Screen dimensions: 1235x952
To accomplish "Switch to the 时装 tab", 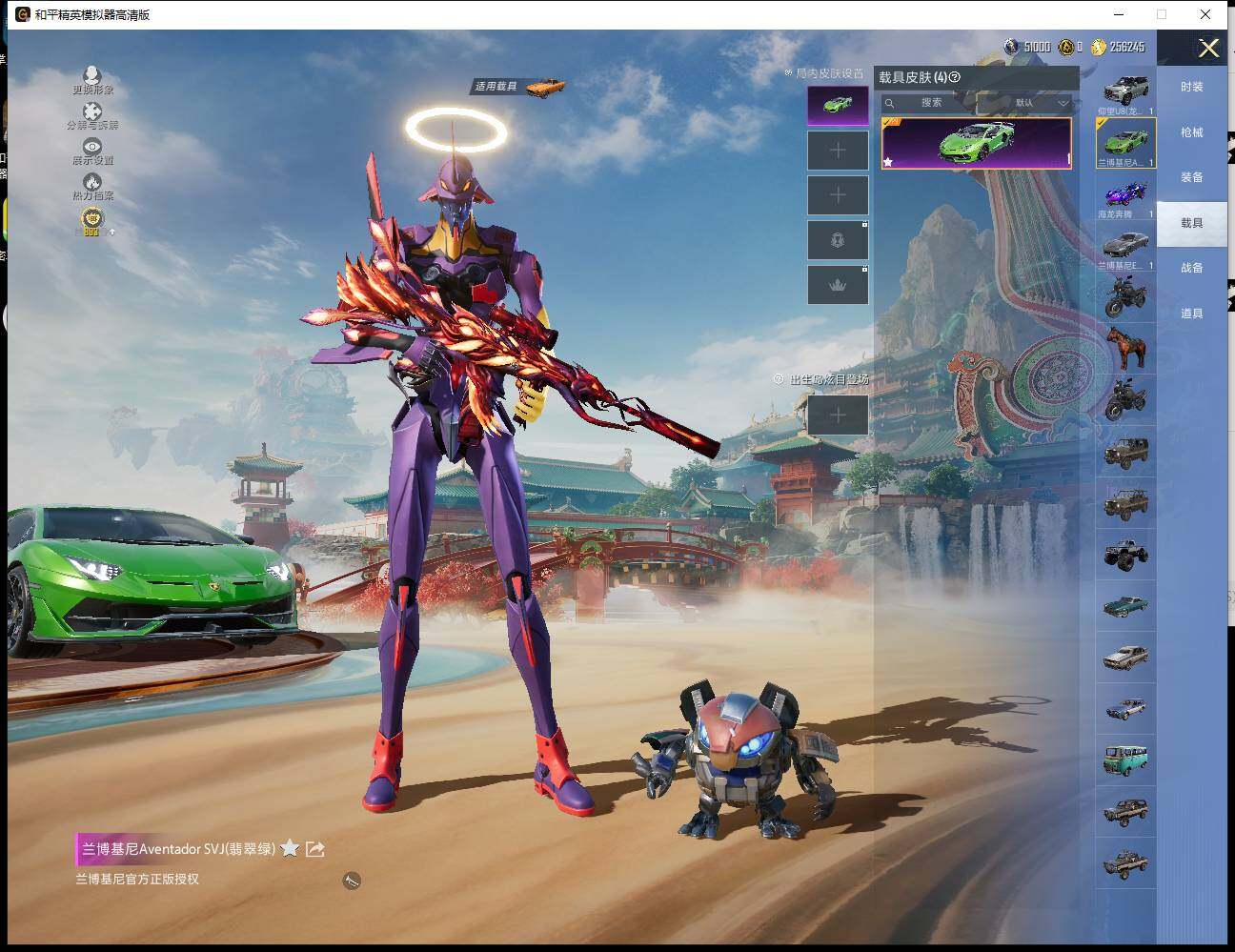I will coord(1191,87).
